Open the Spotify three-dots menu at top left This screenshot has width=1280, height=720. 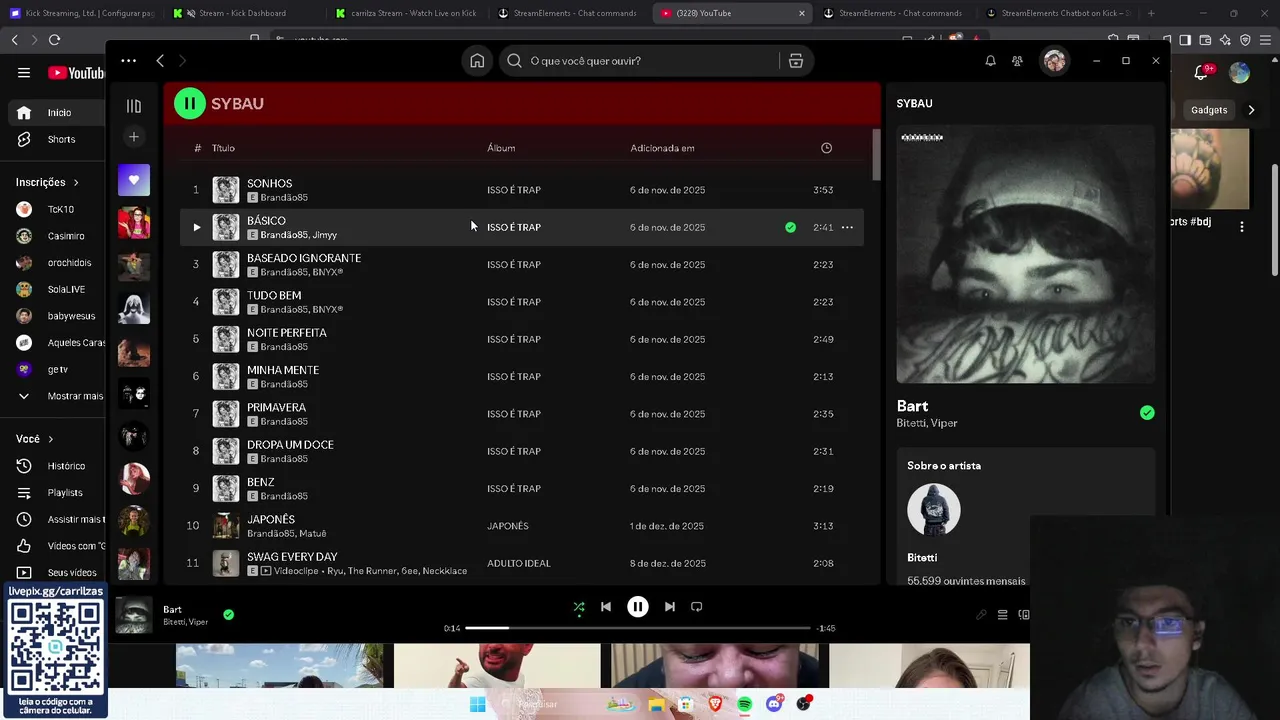point(128,61)
